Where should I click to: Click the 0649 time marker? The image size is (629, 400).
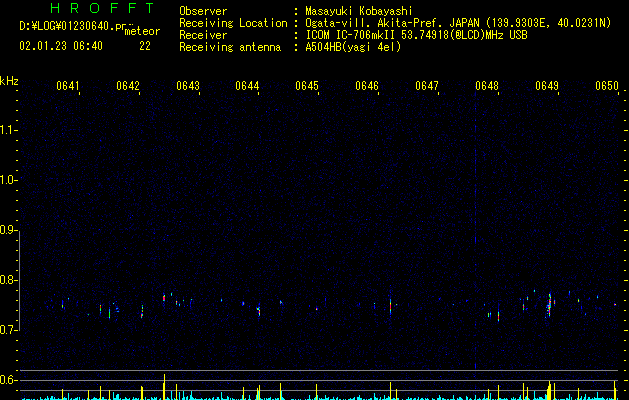pos(547,86)
